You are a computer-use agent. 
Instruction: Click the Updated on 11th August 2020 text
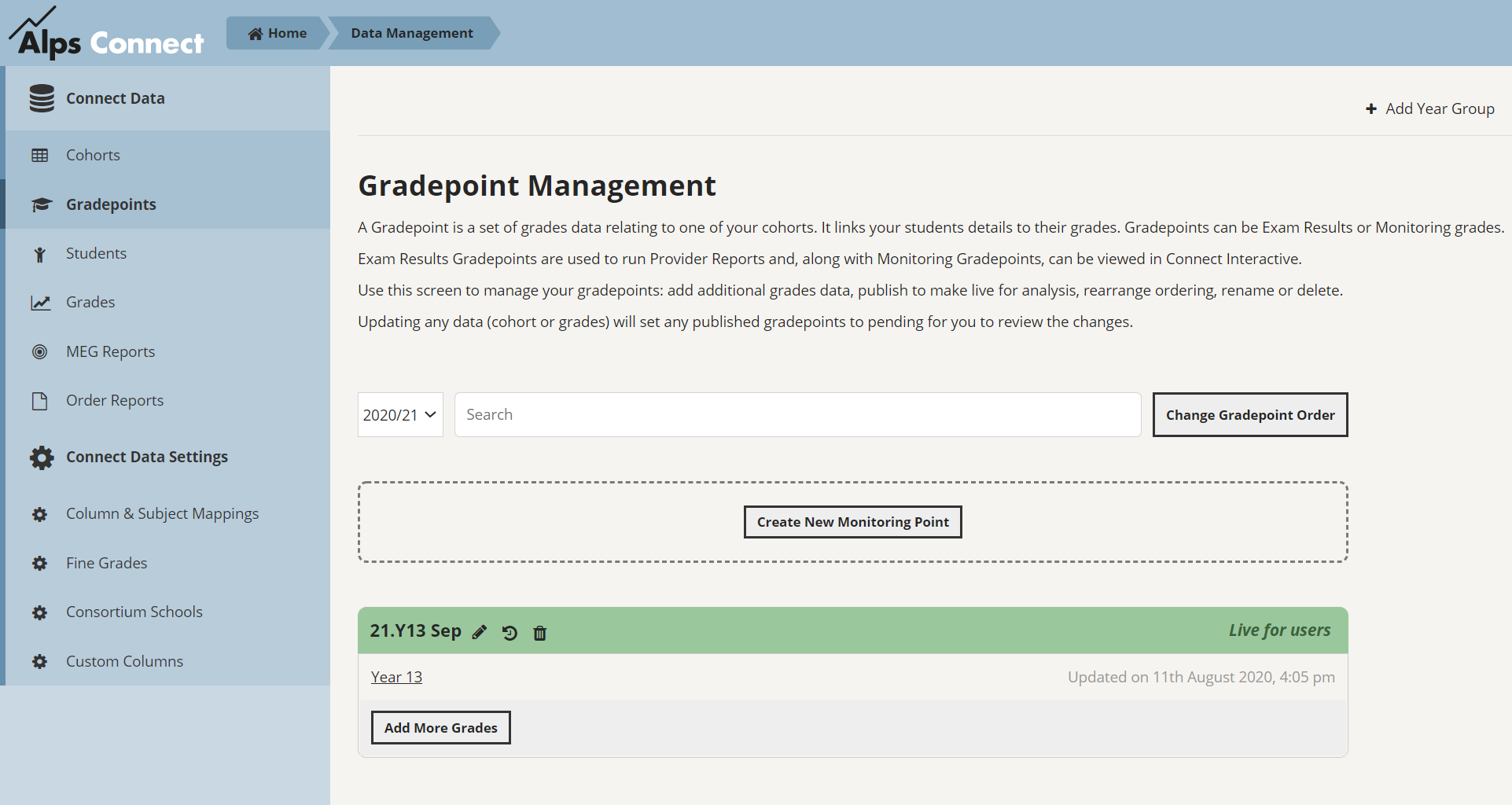click(x=1201, y=677)
